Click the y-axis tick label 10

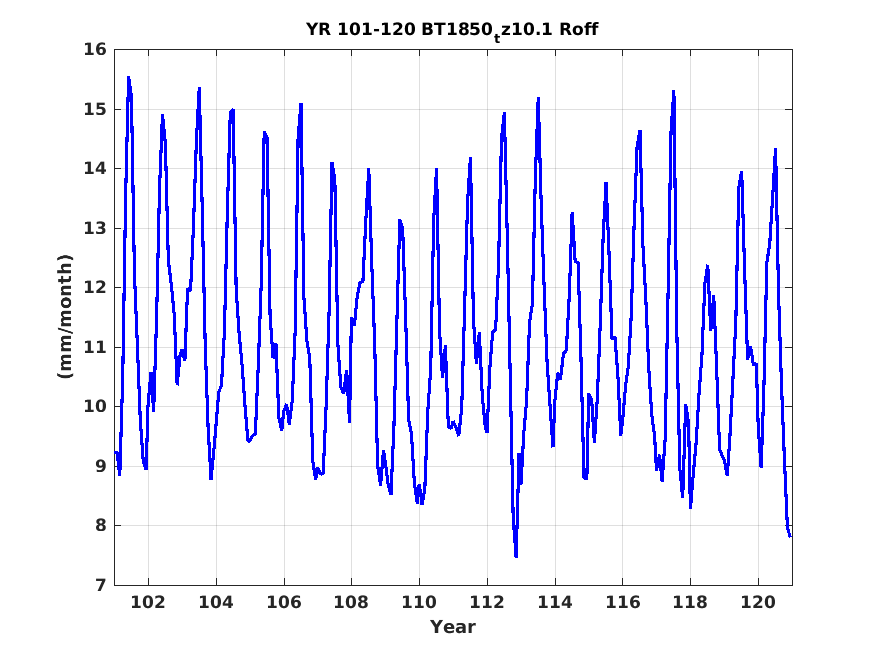(x=95, y=407)
